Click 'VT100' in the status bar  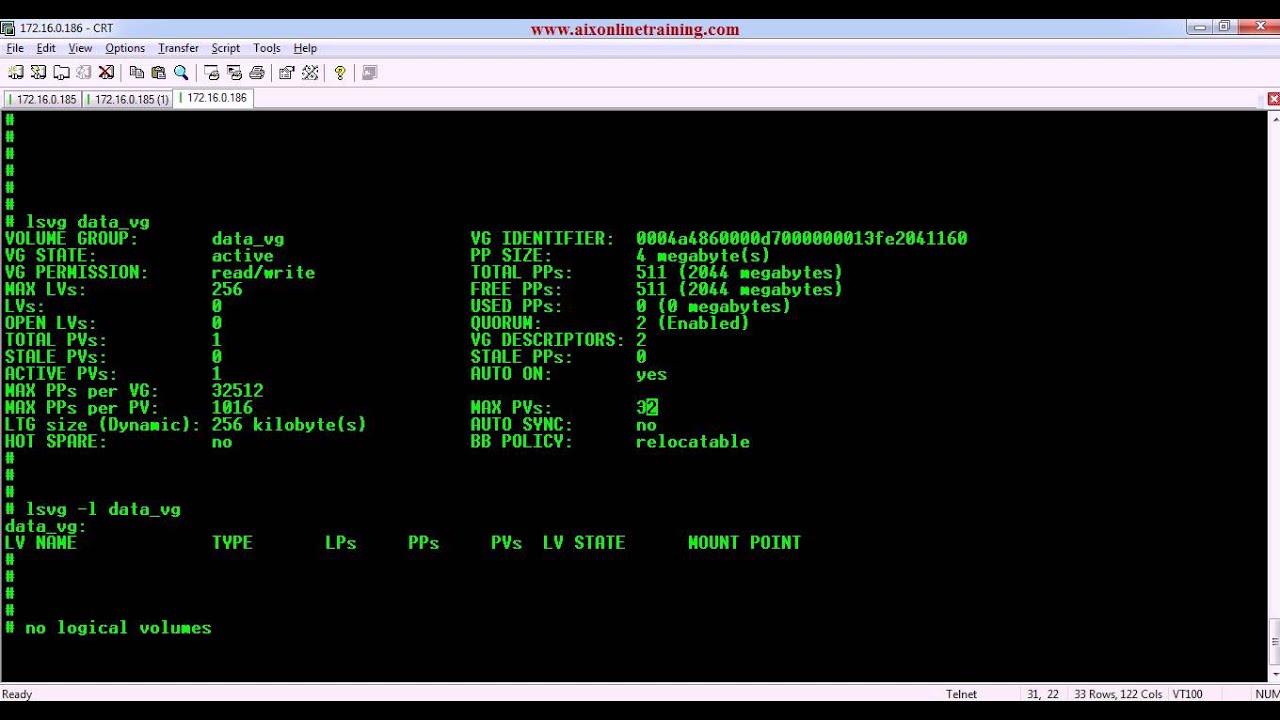click(x=1187, y=694)
